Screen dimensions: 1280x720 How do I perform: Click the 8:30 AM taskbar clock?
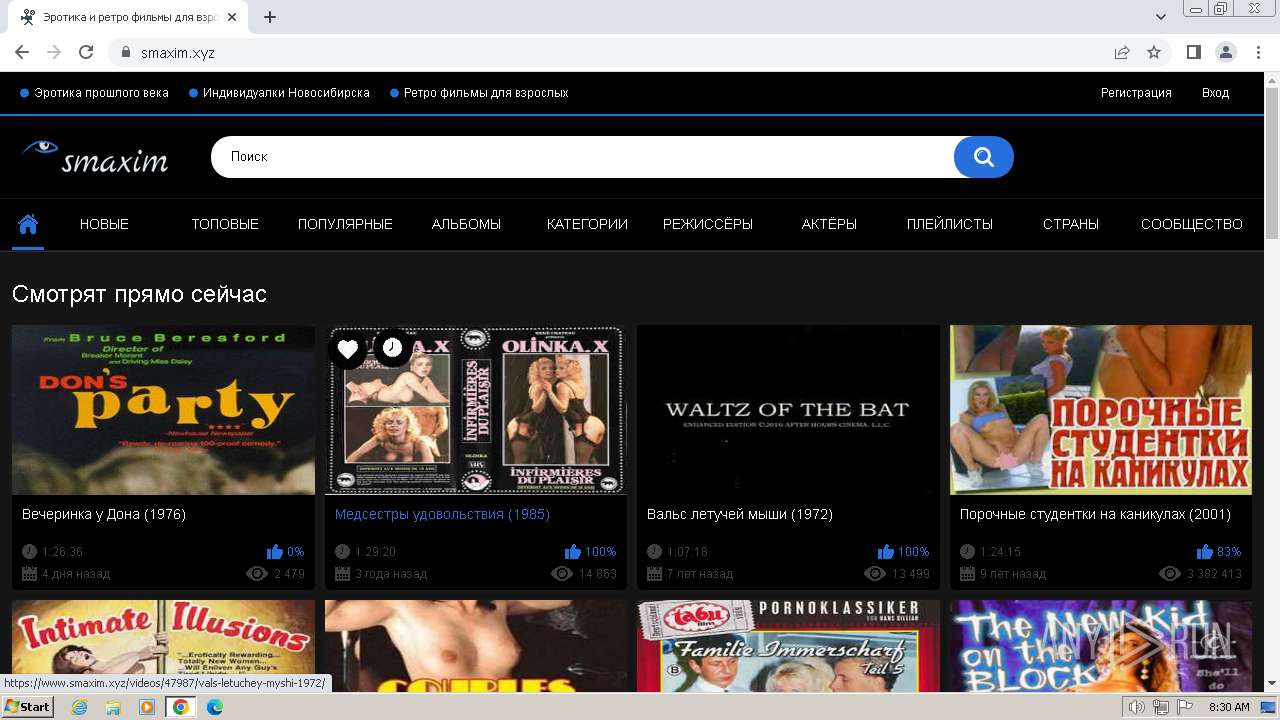tap(1229, 707)
